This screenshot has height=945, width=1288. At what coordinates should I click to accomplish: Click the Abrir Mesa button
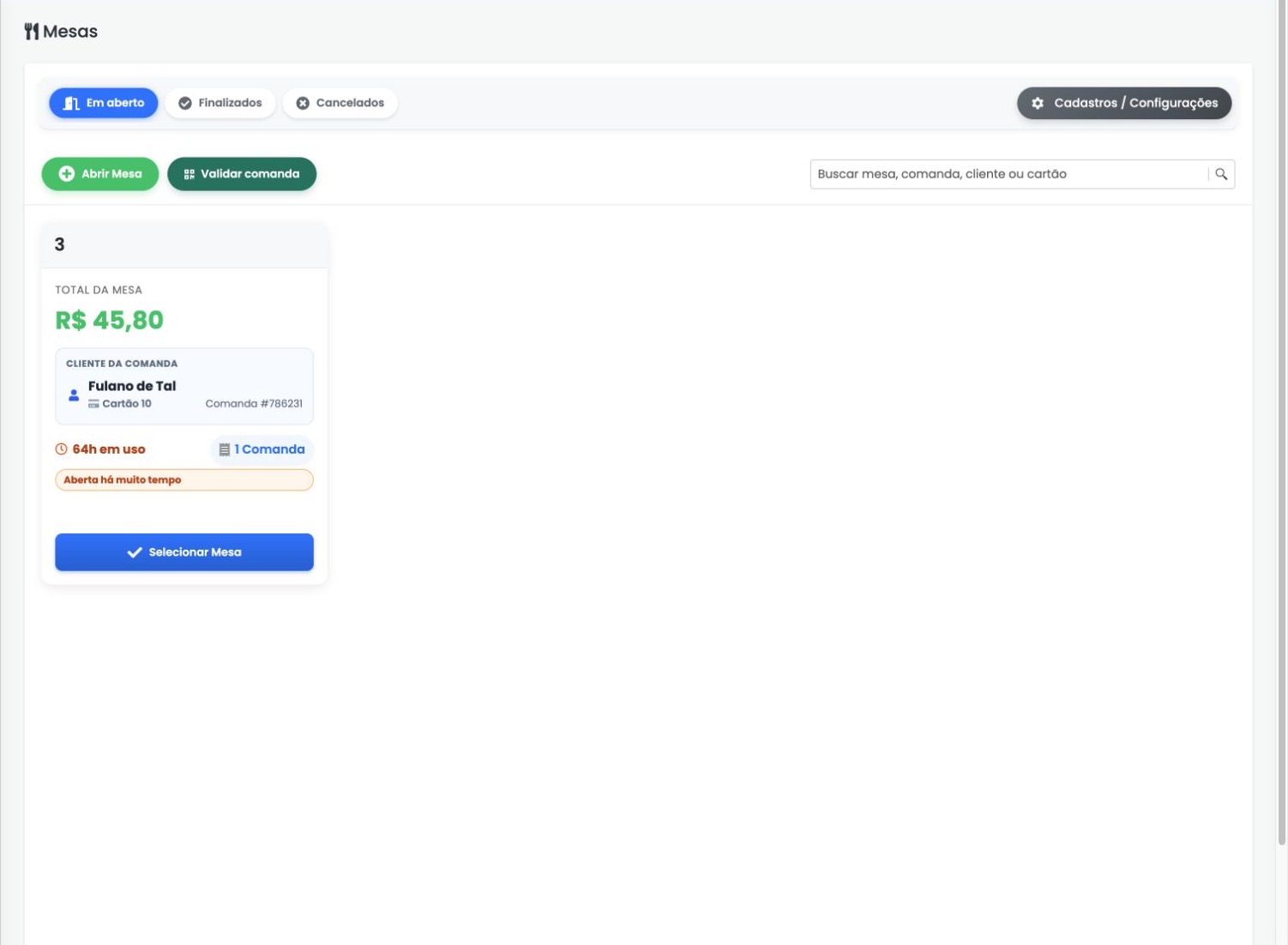[x=100, y=174]
